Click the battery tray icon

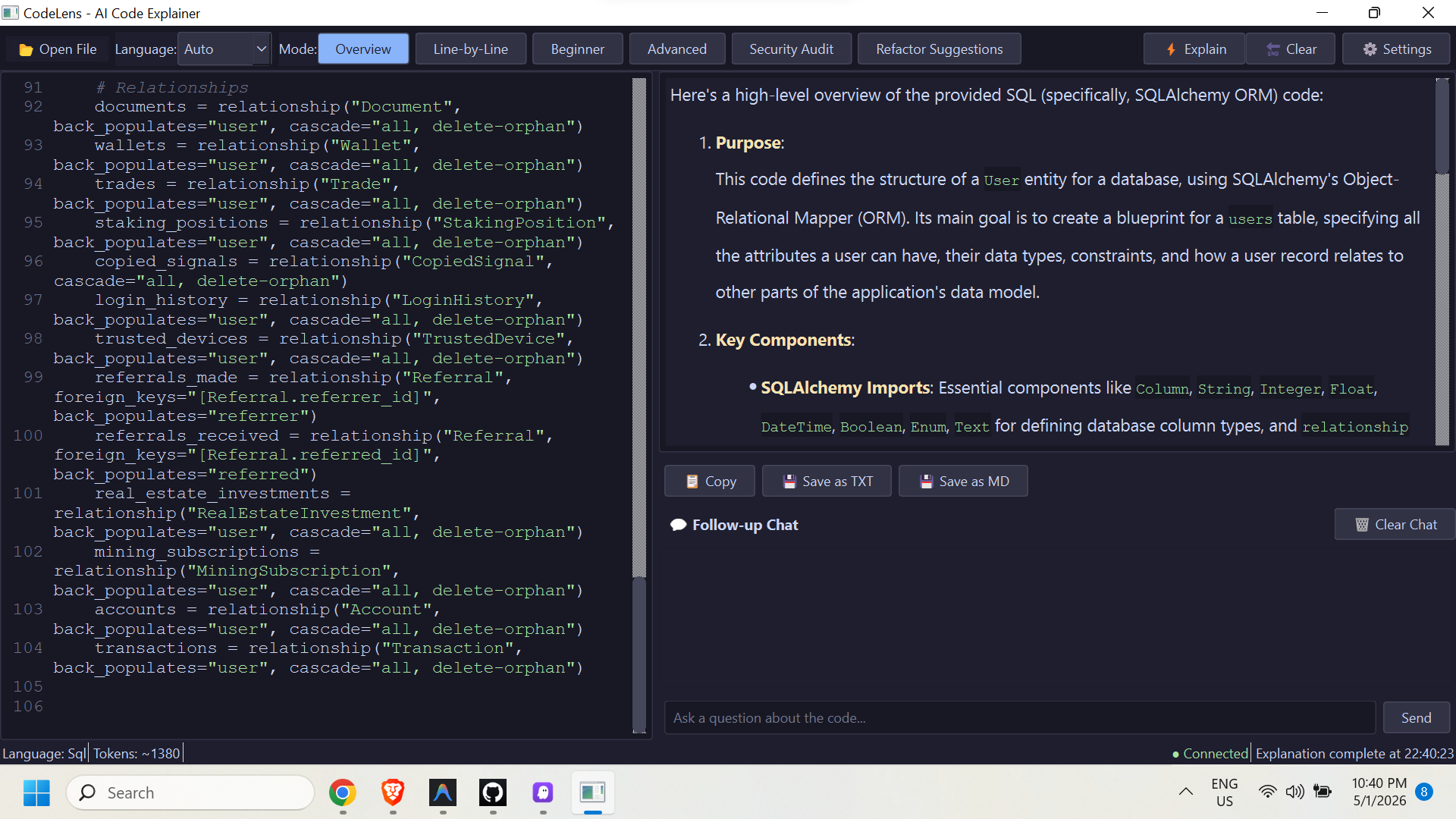tap(1323, 792)
